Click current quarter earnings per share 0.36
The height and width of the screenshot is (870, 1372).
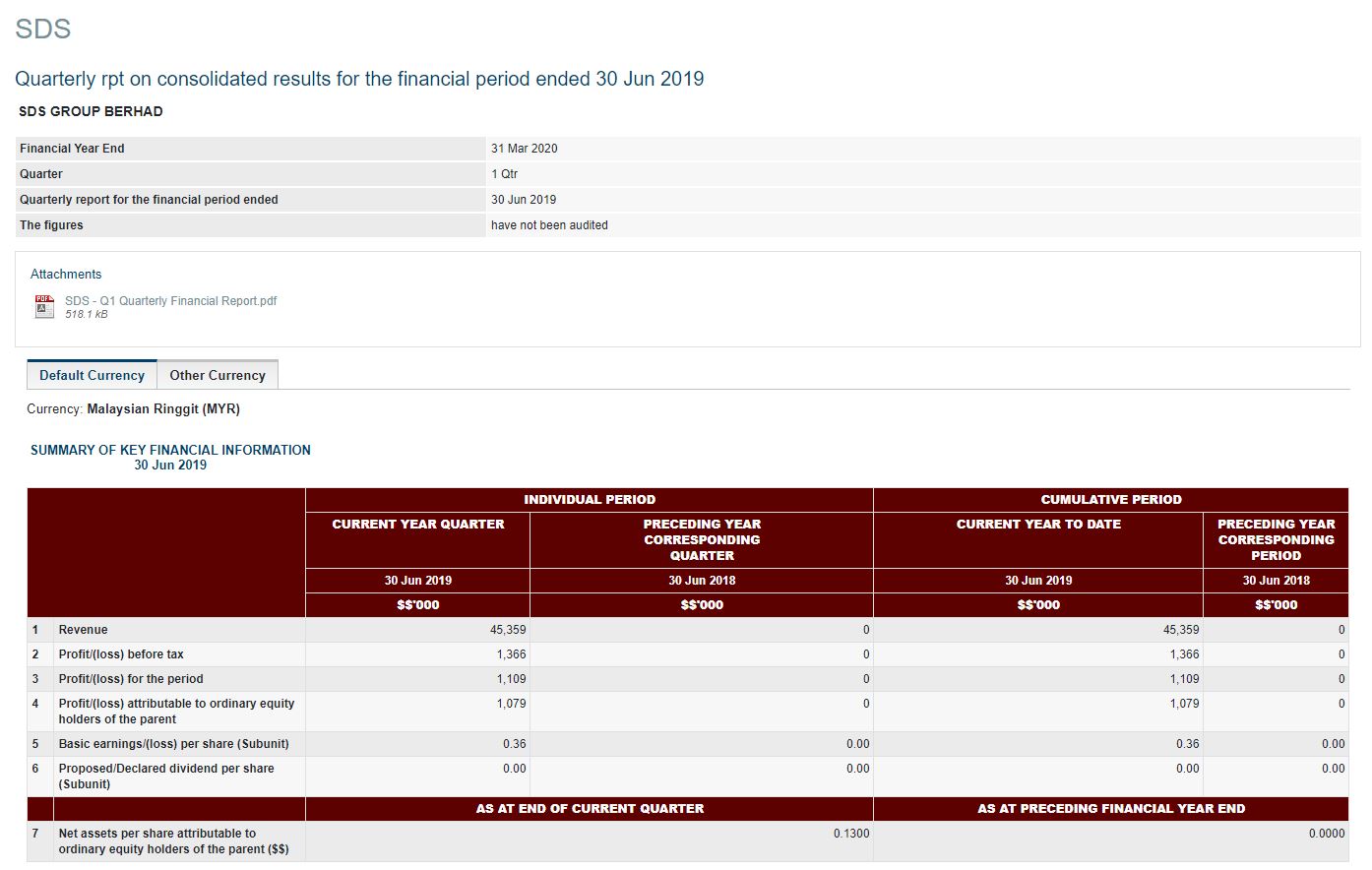[515, 744]
